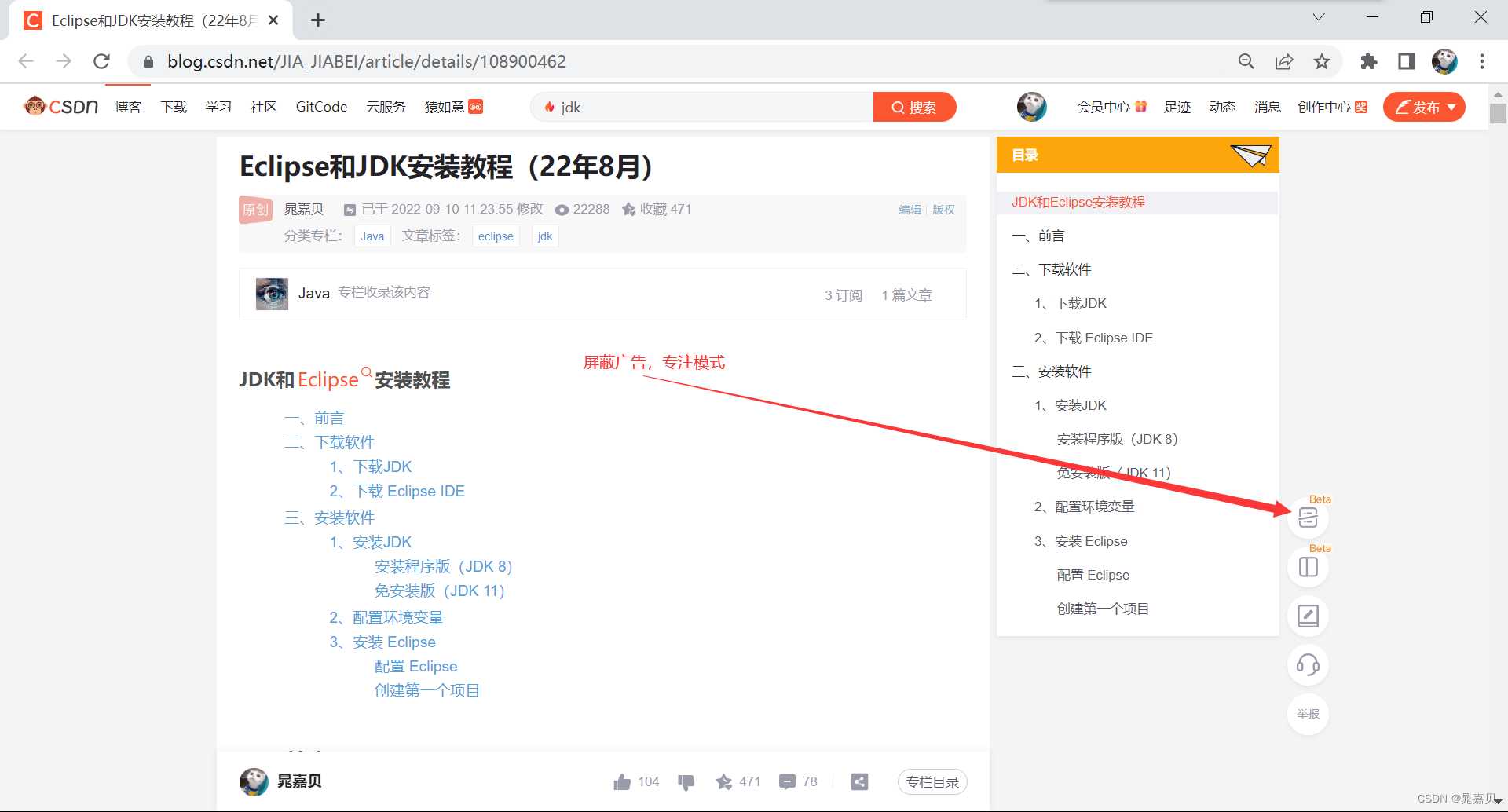
Task: Reload the page with the refresh icon
Action: coord(101,61)
